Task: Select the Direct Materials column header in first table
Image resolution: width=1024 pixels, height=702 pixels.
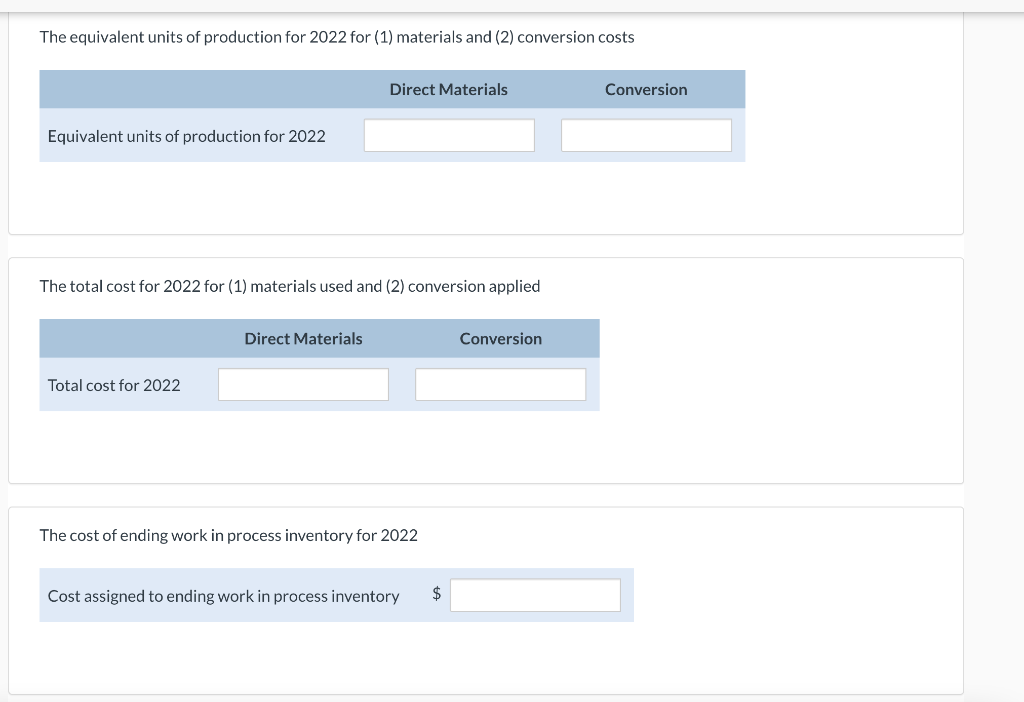Action: [x=448, y=89]
